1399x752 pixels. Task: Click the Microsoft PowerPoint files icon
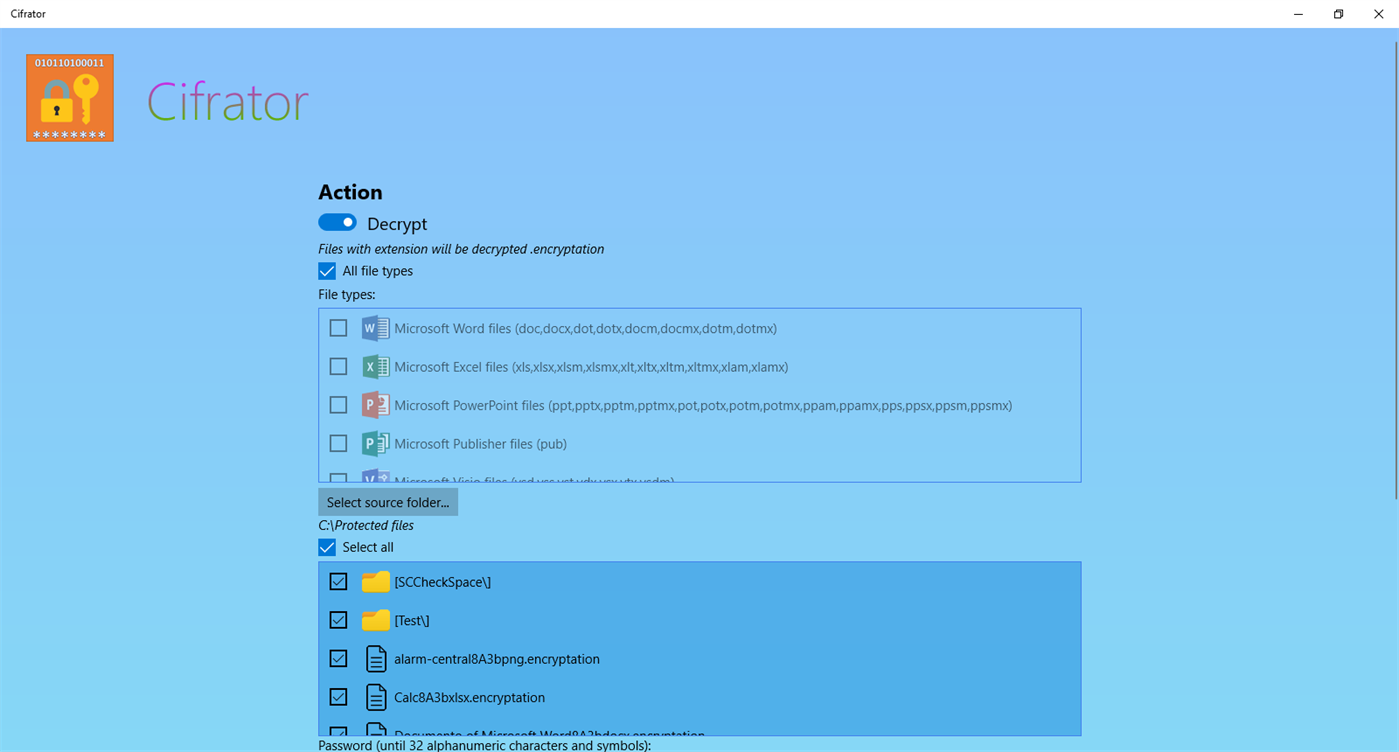click(x=374, y=405)
